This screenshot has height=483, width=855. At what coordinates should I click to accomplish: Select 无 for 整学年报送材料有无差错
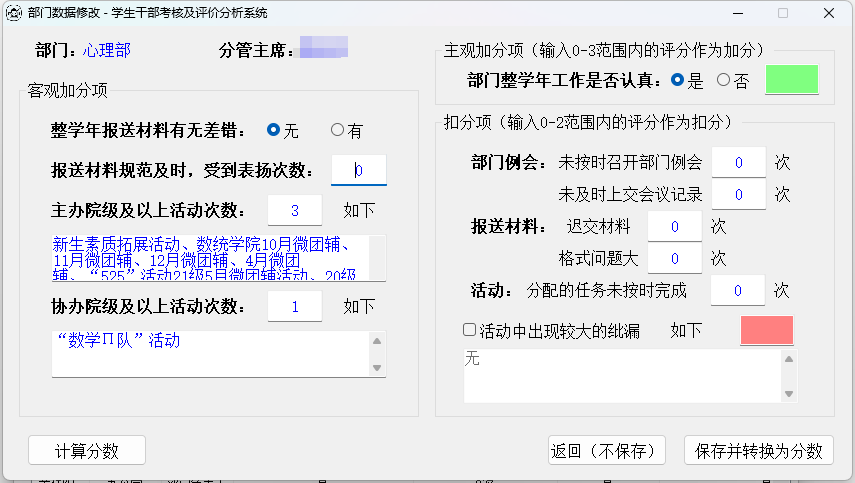282,130
